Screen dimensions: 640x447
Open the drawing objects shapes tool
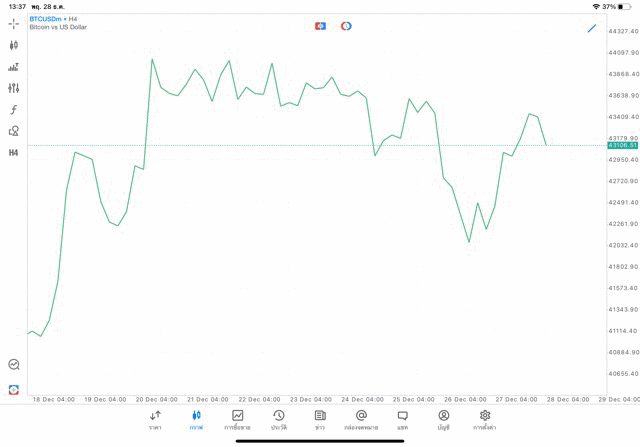click(14, 131)
